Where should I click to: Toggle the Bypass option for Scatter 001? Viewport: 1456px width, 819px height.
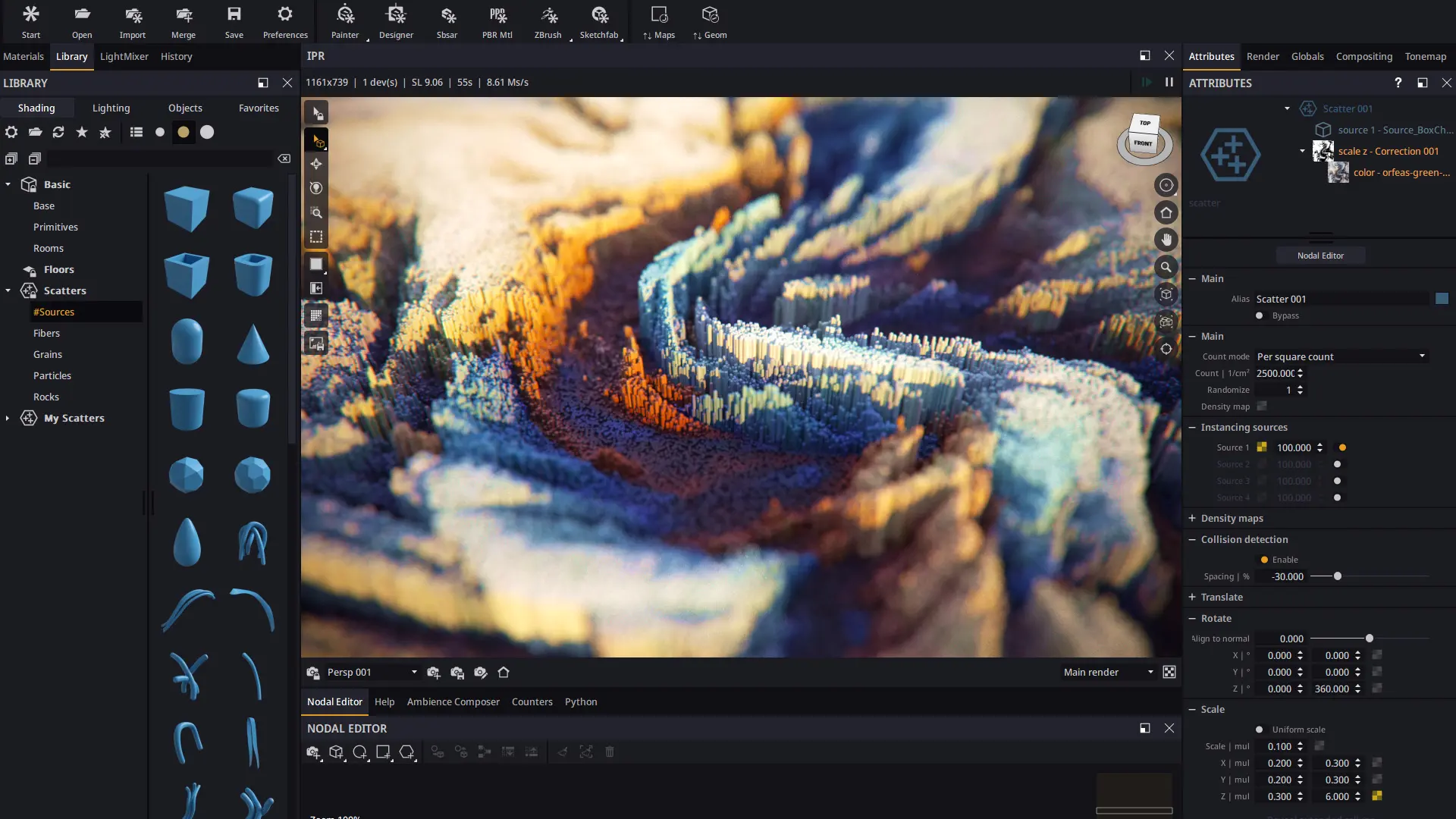point(1260,315)
